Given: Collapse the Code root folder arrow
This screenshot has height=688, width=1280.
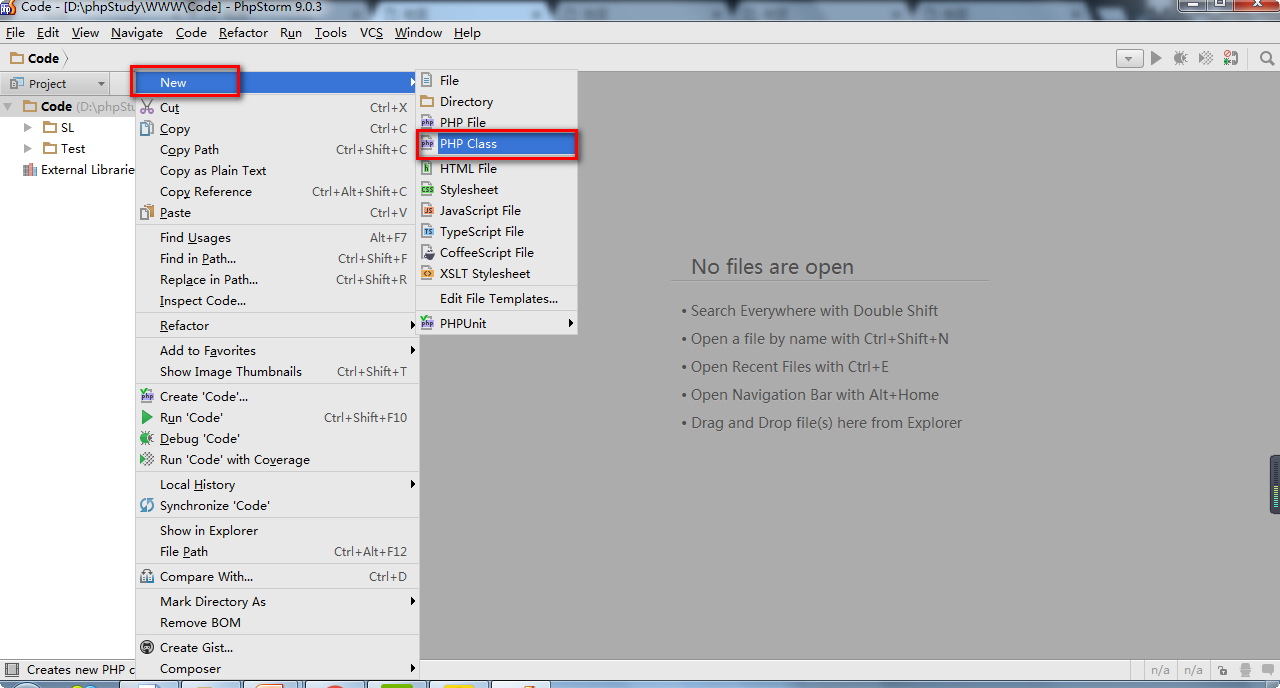Looking at the screenshot, I should tap(8, 106).
